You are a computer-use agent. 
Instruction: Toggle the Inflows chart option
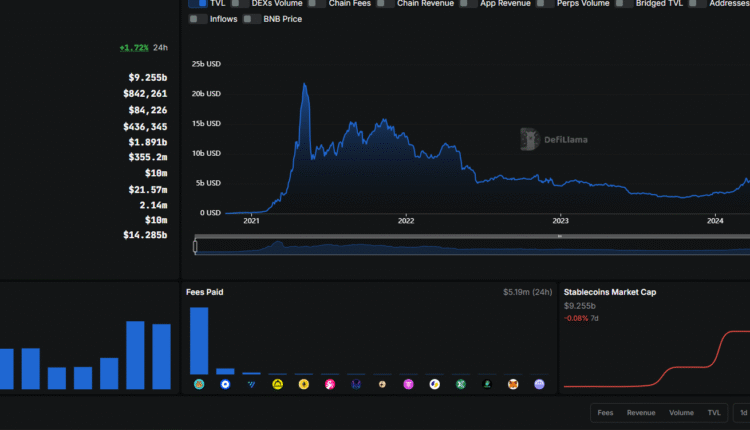pos(197,19)
